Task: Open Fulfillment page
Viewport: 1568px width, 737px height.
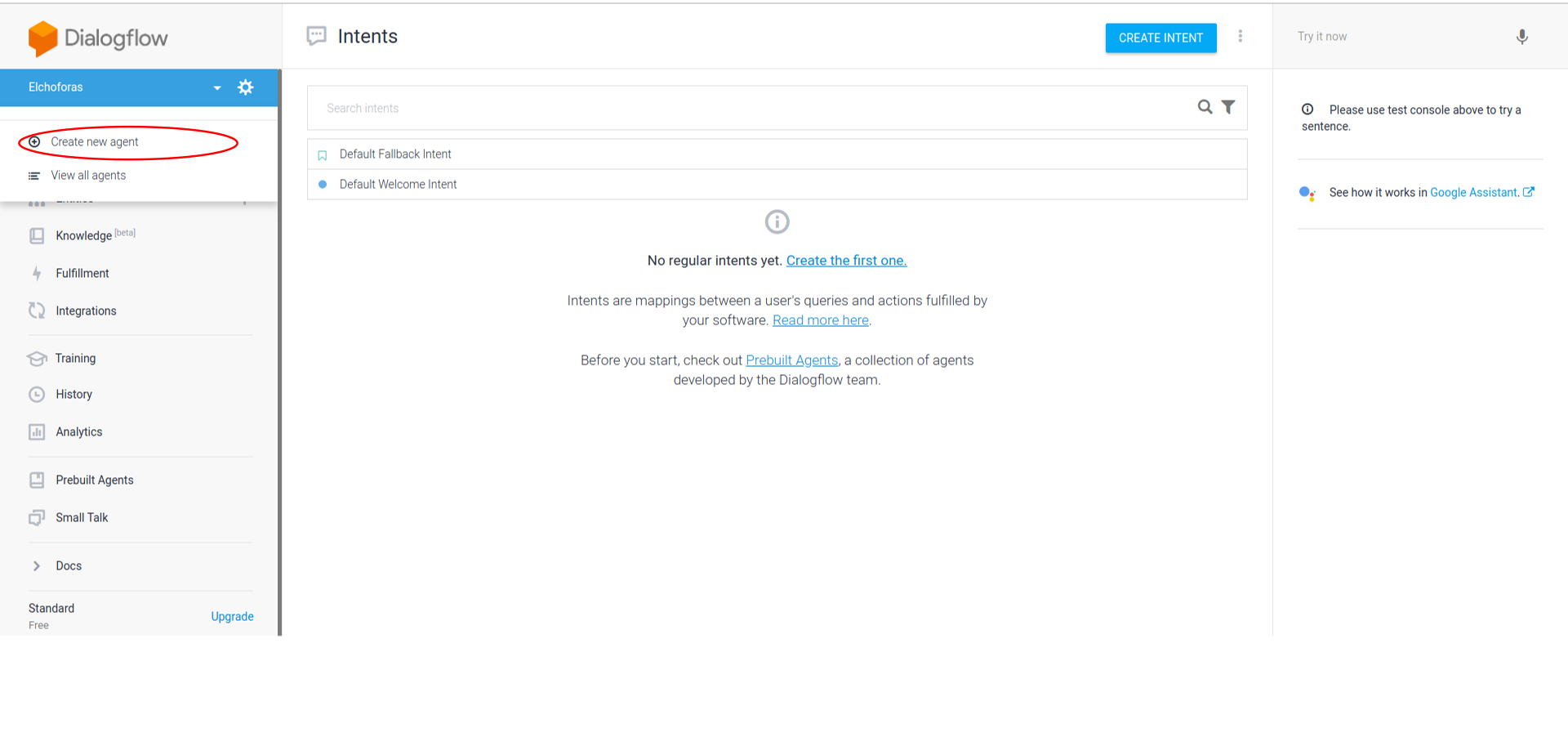Action: pos(82,274)
